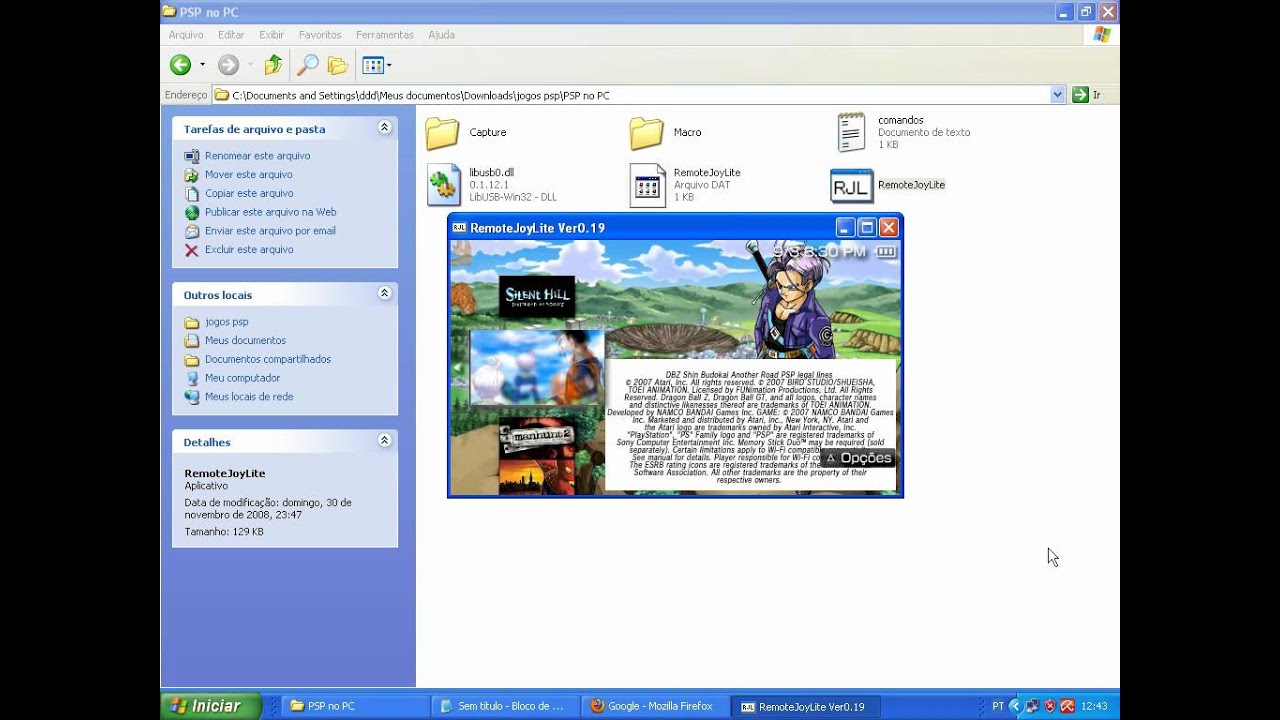The height and width of the screenshot is (720, 1280).
Task: Click the Dragon Ball game thumbnail
Action: coord(536,367)
